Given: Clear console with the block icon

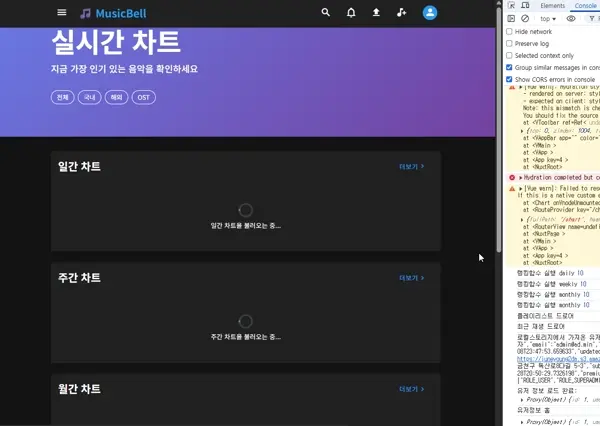Looking at the screenshot, I should click(x=525, y=19).
